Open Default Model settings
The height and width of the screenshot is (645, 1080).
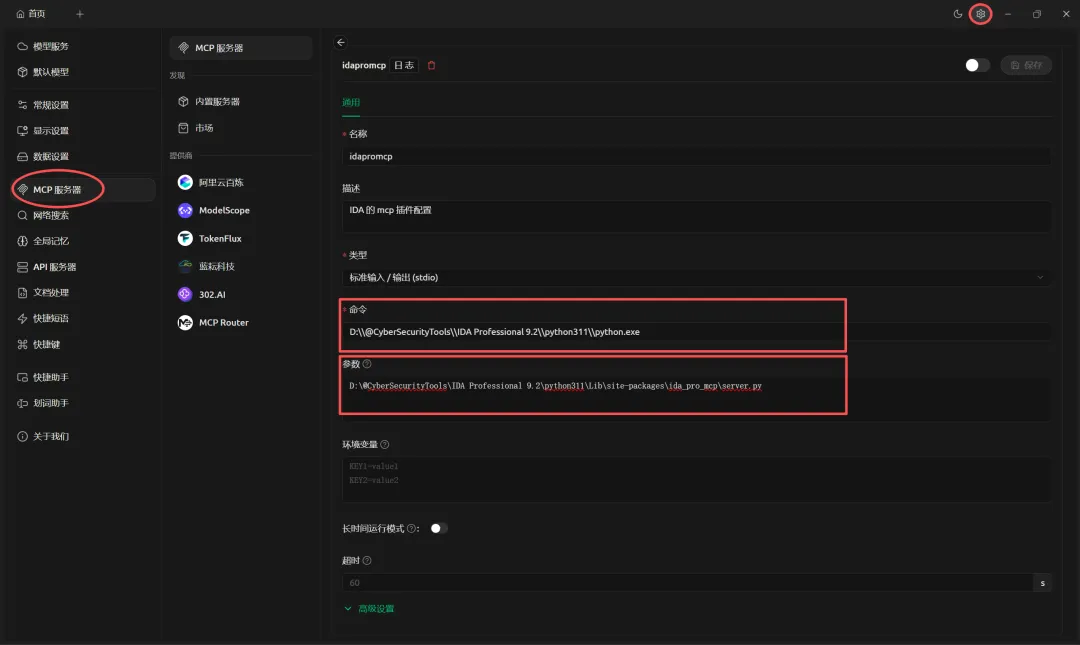pos(43,72)
